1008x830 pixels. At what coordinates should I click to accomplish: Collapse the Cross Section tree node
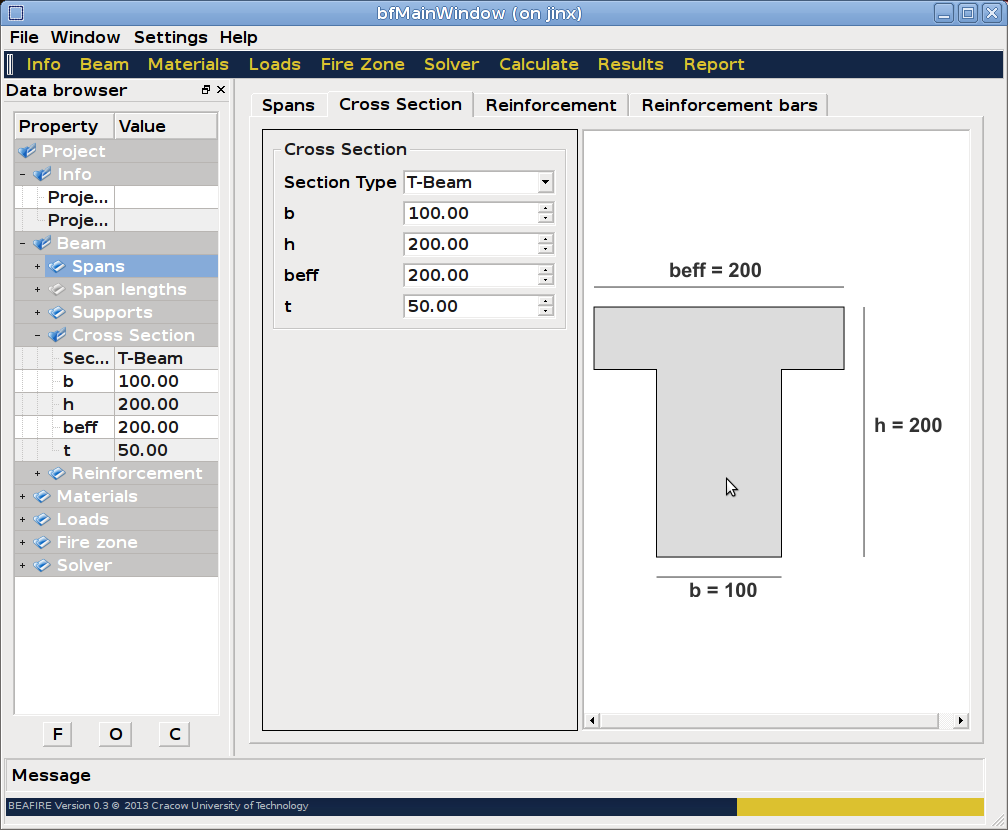(x=38, y=335)
